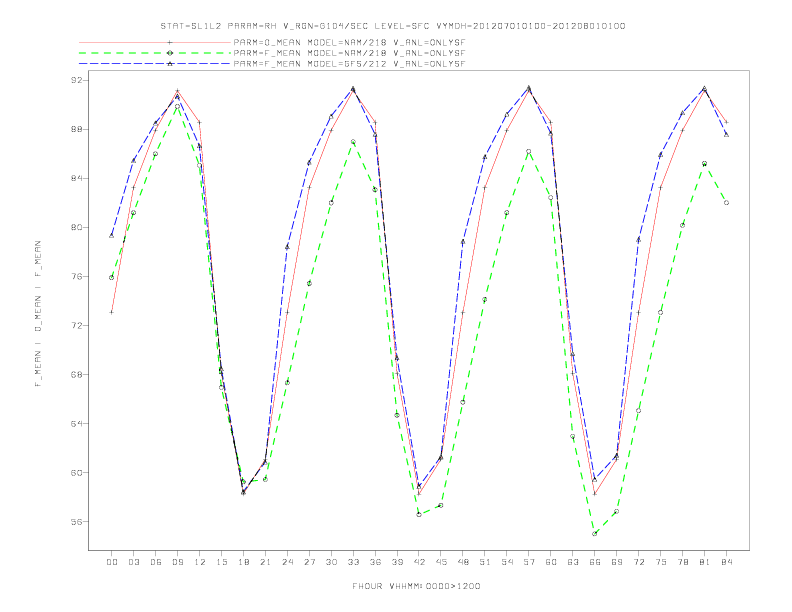Click the x-axis title FHOUR VHHMM:0000>1200

416,586
